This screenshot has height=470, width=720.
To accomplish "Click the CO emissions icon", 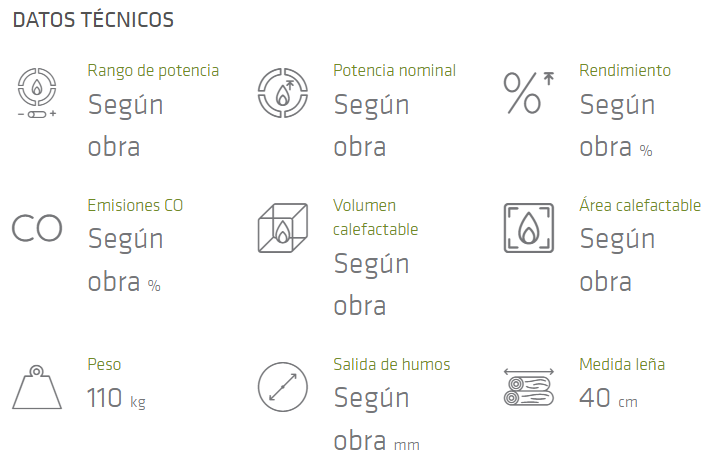I will point(37,228).
